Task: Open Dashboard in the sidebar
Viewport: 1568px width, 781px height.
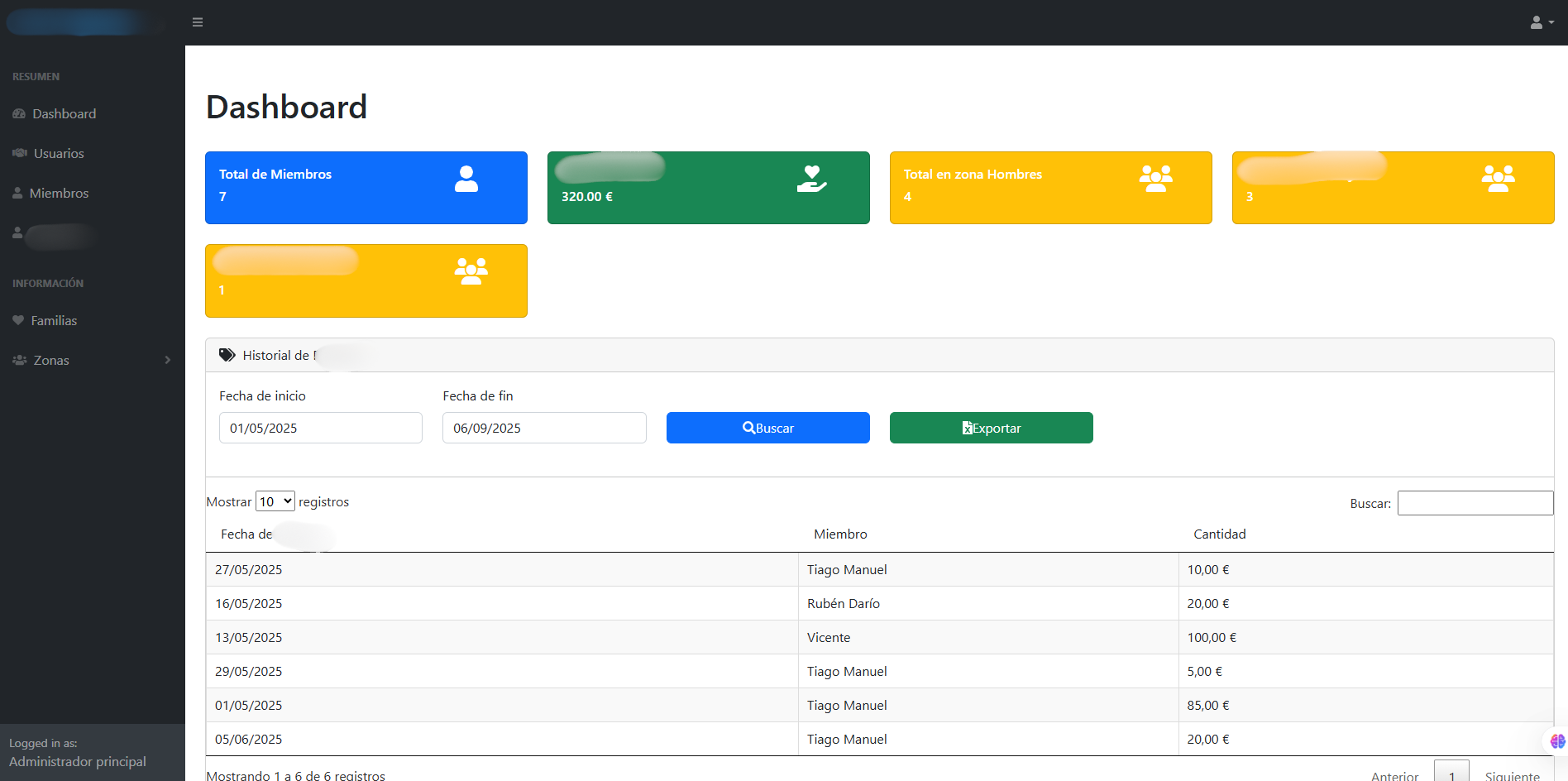Action: pyautogui.click(x=64, y=113)
